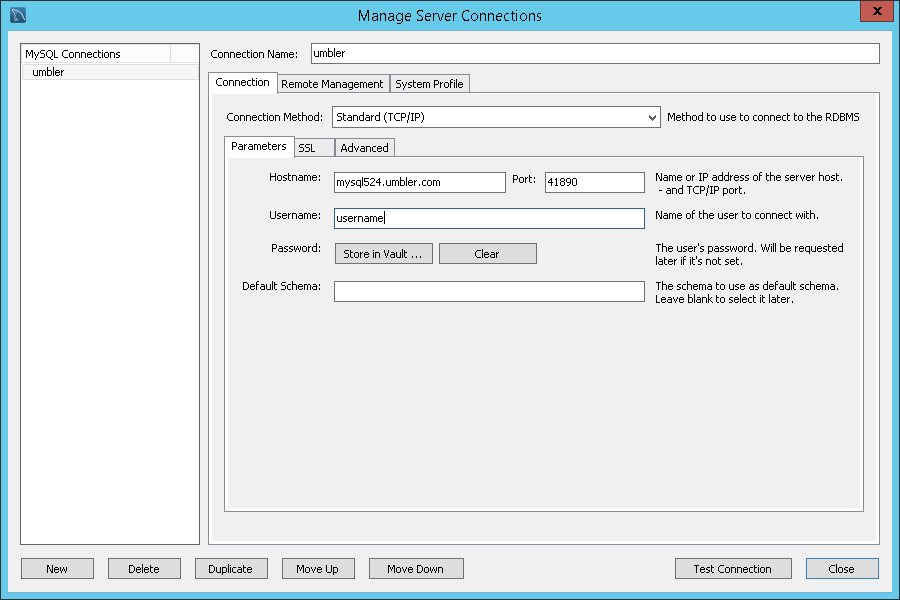Switch to the Remote Management tab
The height and width of the screenshot is (600, 900).
click(333, 84)
